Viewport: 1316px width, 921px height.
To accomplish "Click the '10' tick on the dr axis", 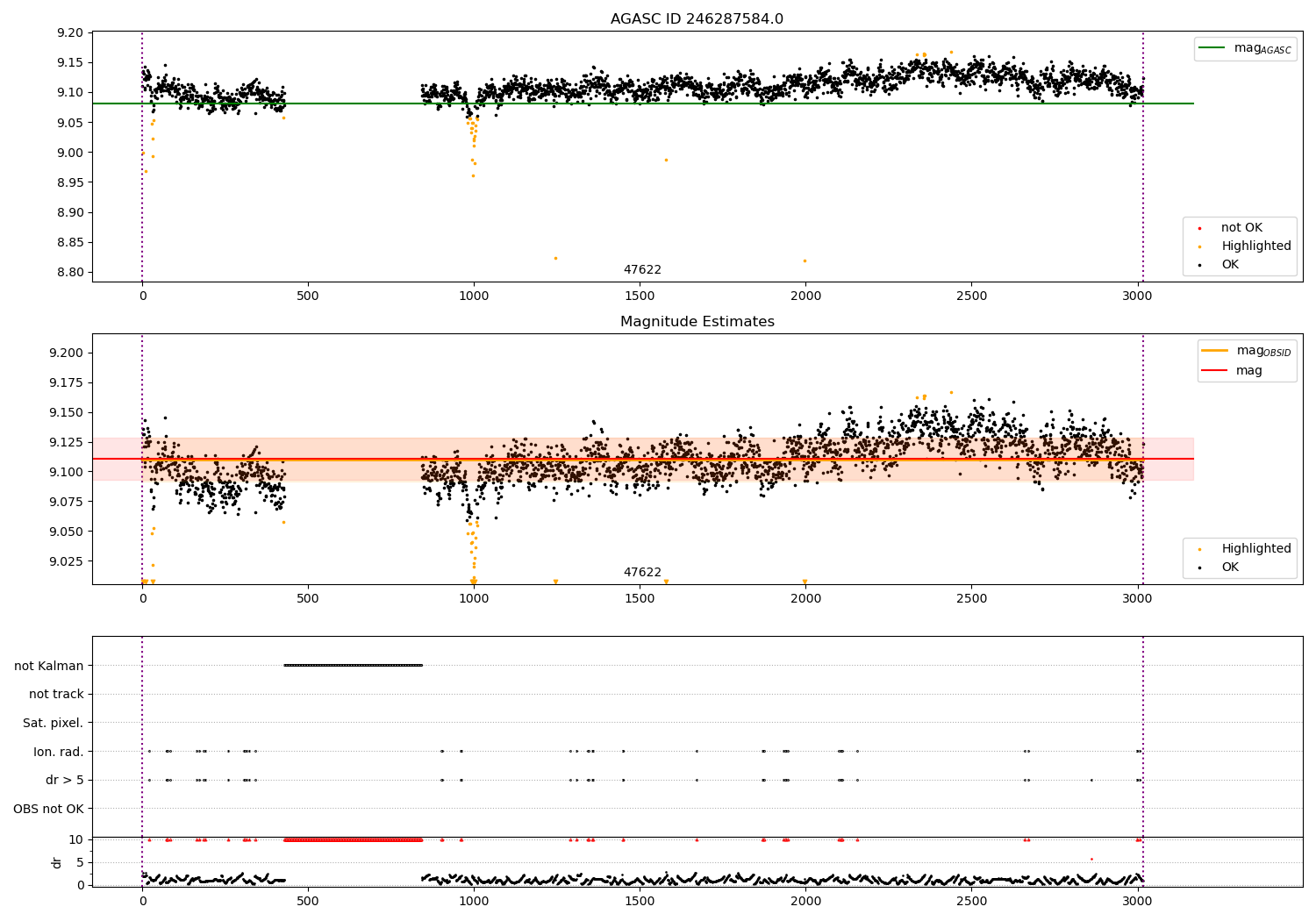I will [x=77, y=839].
